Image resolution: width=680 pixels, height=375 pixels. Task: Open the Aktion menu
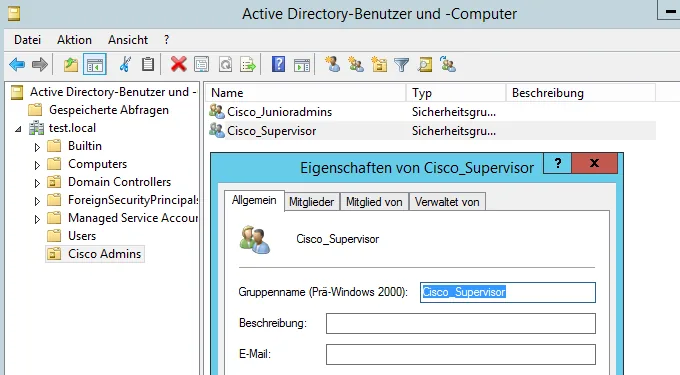(74, 40)
